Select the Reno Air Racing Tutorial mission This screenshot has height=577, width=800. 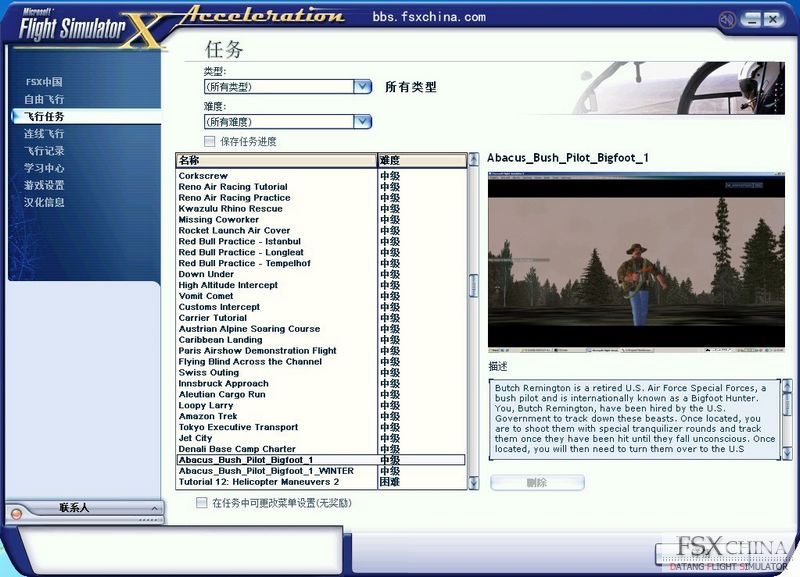pyautogui.click(x=233, y=187)
